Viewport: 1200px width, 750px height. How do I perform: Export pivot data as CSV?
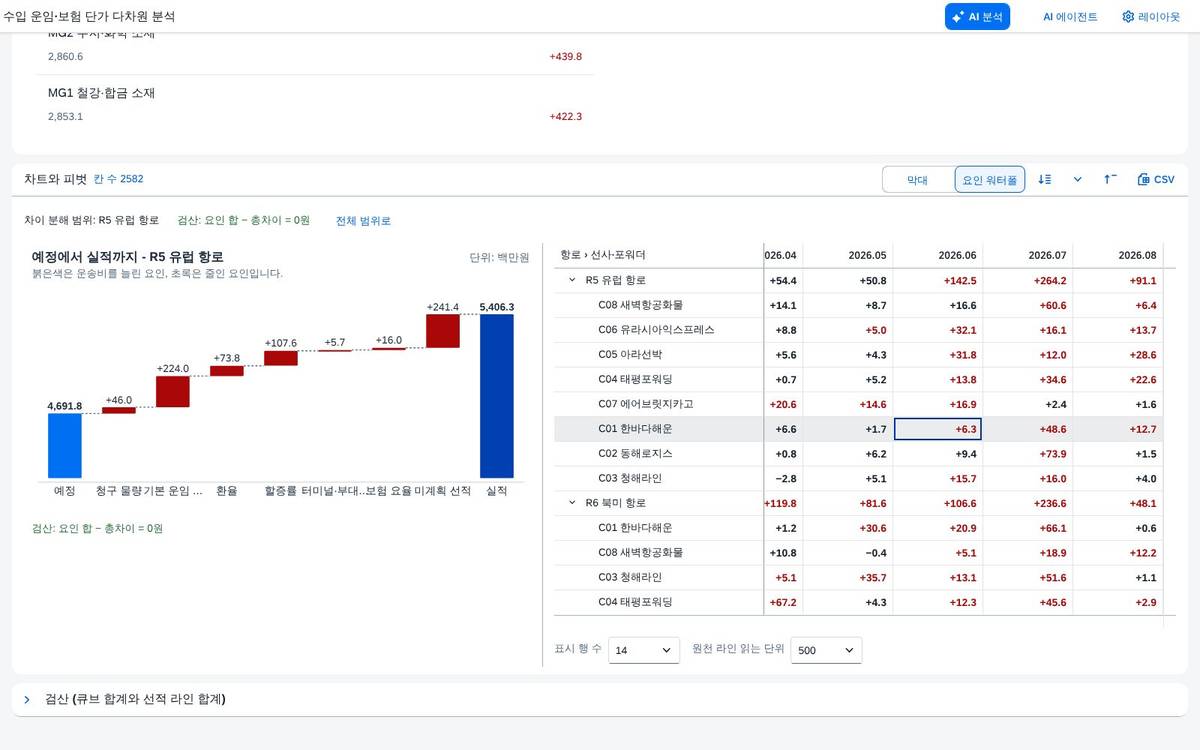tap(1156, 179)
